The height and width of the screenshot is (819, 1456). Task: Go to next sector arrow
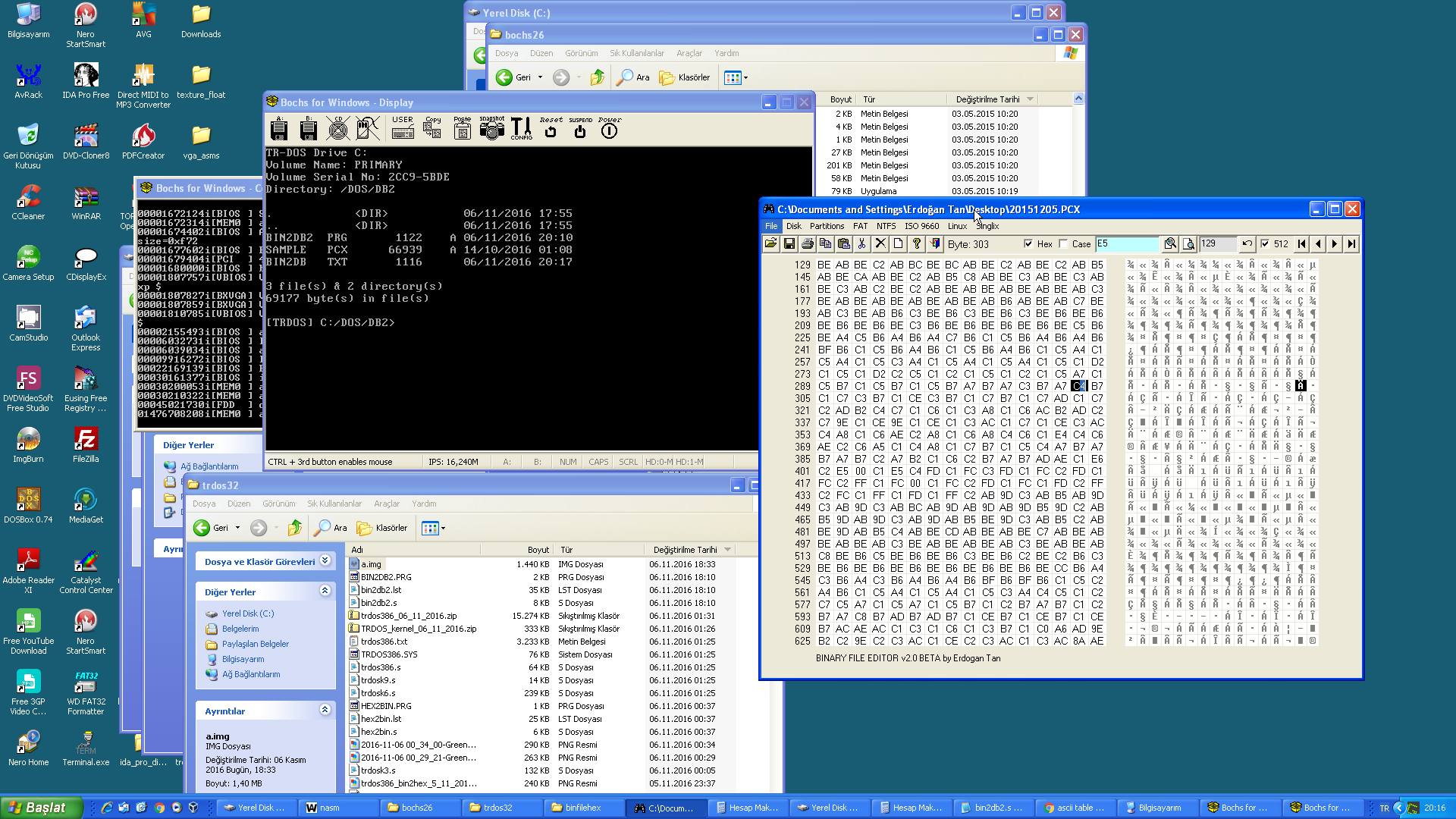[x=1335, y=243]
